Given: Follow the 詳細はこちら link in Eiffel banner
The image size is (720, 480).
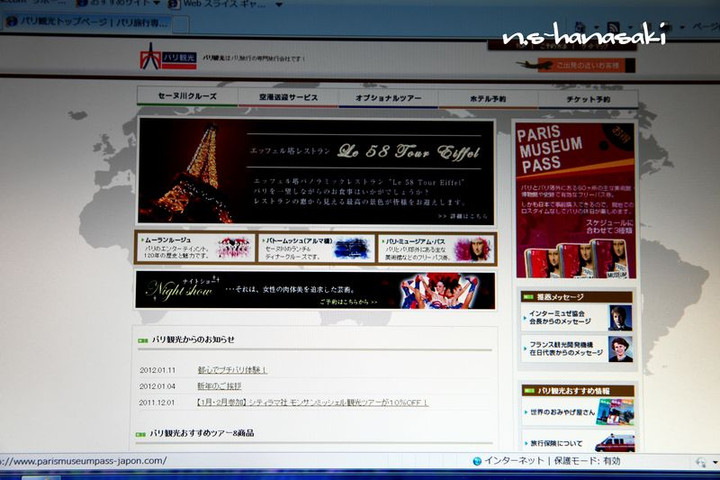Looking at the screenshot, I should (x=463, y=216).
